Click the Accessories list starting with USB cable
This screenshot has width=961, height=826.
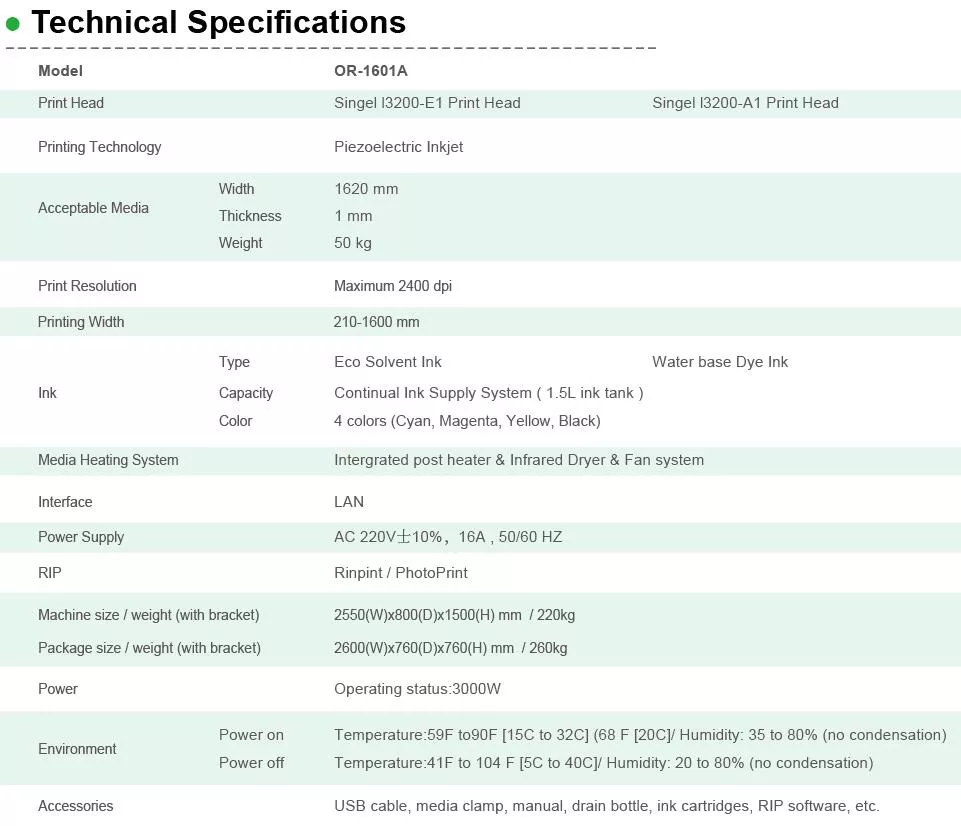[x=607, y=806]
